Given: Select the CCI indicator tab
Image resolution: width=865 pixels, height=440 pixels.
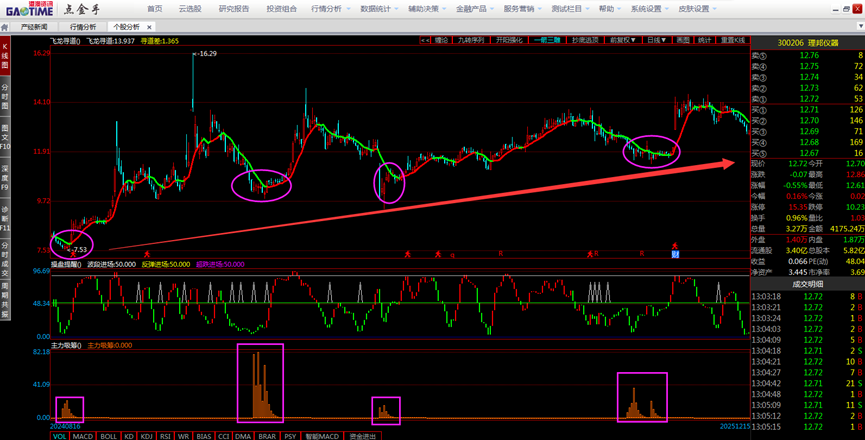Looking at the screenshot, I should click(x=223, y=436).
